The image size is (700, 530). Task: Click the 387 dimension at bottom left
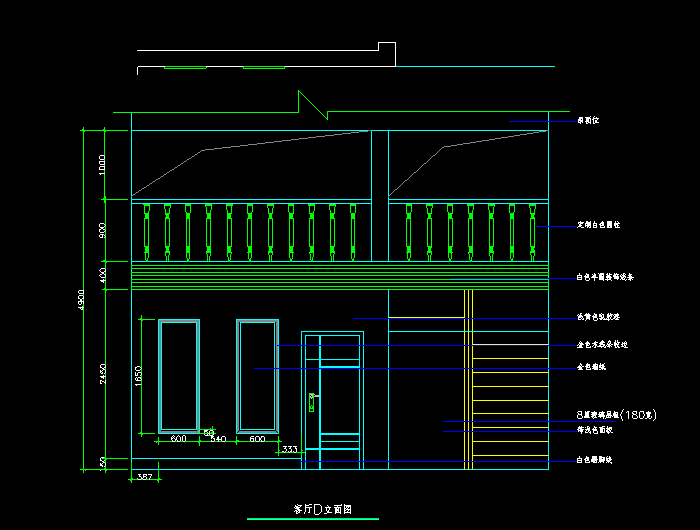click(143, 478)
